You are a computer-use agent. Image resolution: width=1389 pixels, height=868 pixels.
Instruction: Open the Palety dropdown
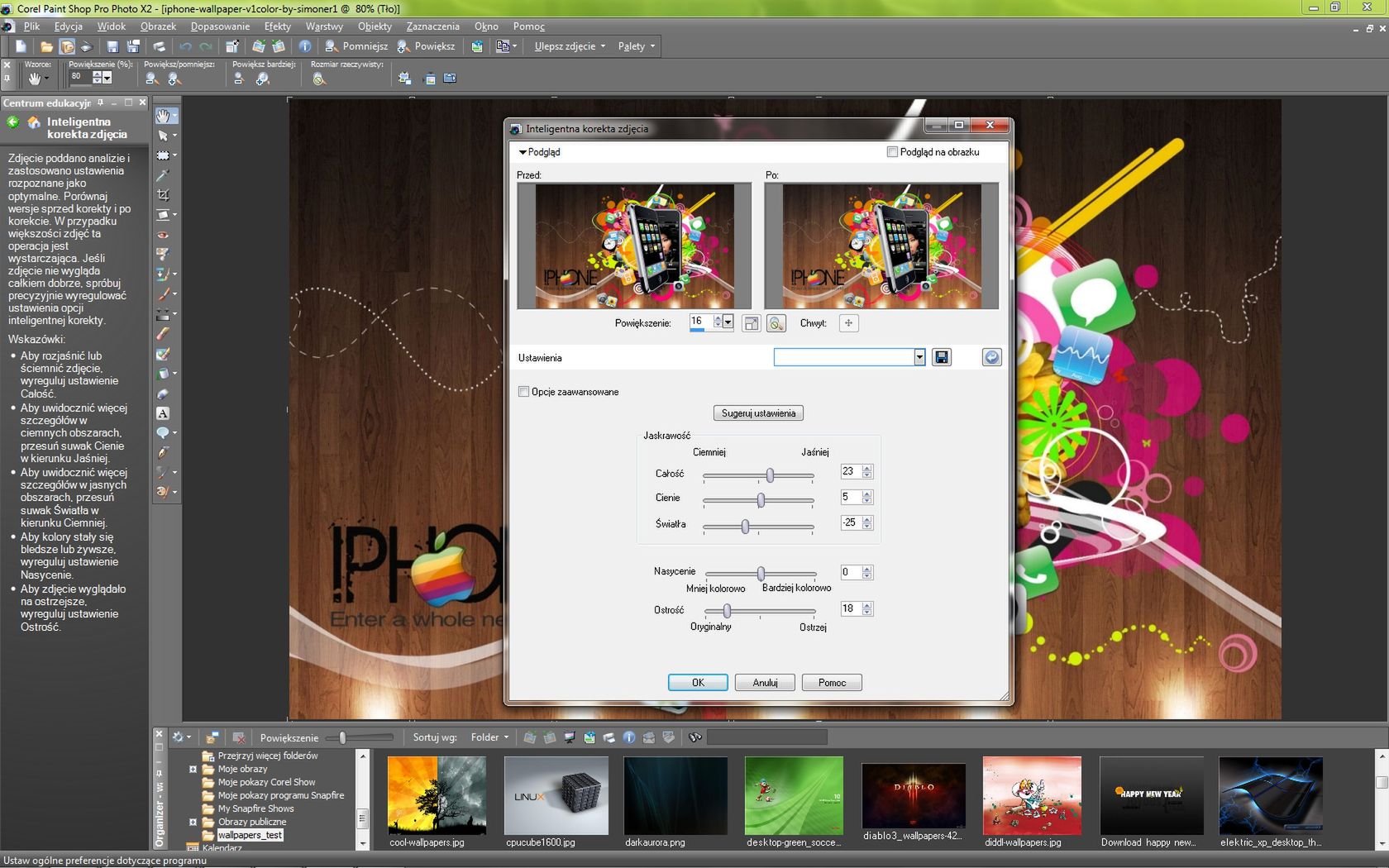(636, 46)
